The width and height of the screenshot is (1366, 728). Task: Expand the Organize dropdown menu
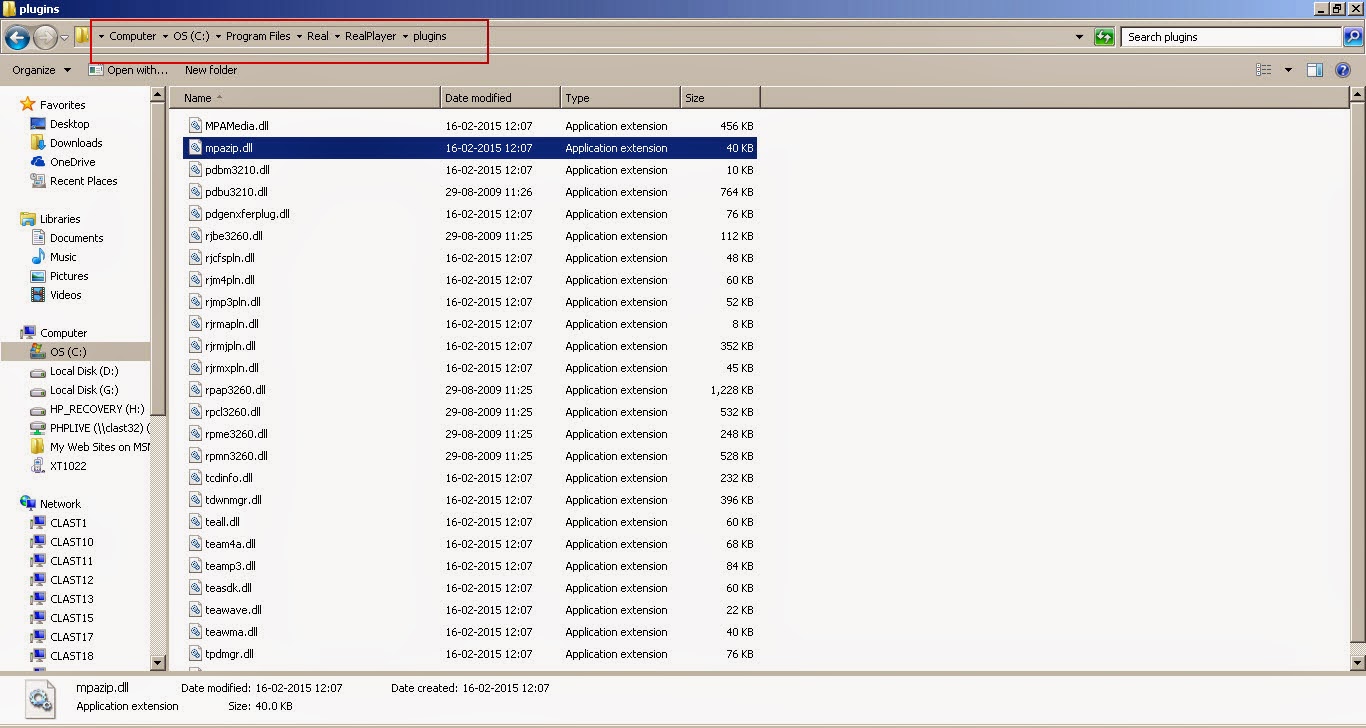click(x=42, y=70)
